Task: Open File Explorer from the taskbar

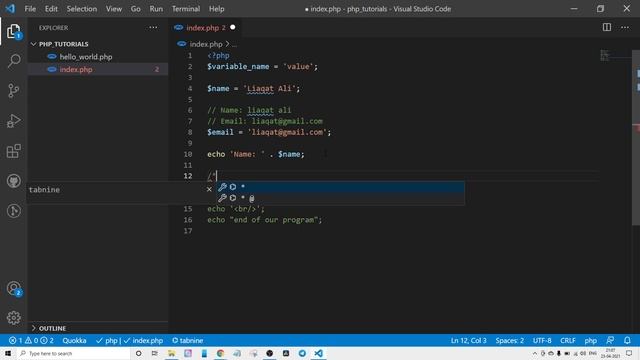Action: click(171, 353)
